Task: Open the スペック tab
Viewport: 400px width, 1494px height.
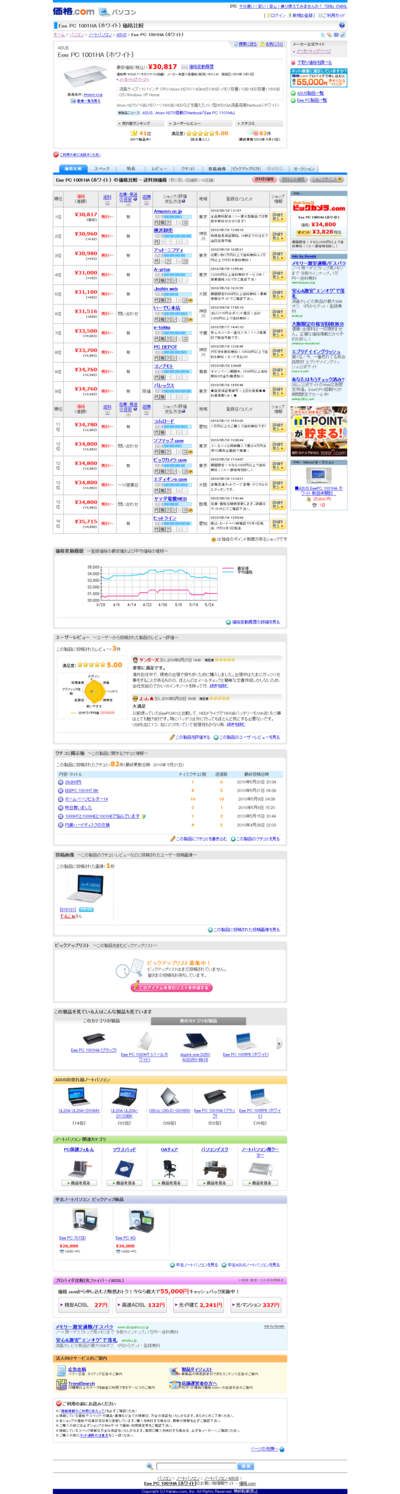Action: (x=101, y=169)
